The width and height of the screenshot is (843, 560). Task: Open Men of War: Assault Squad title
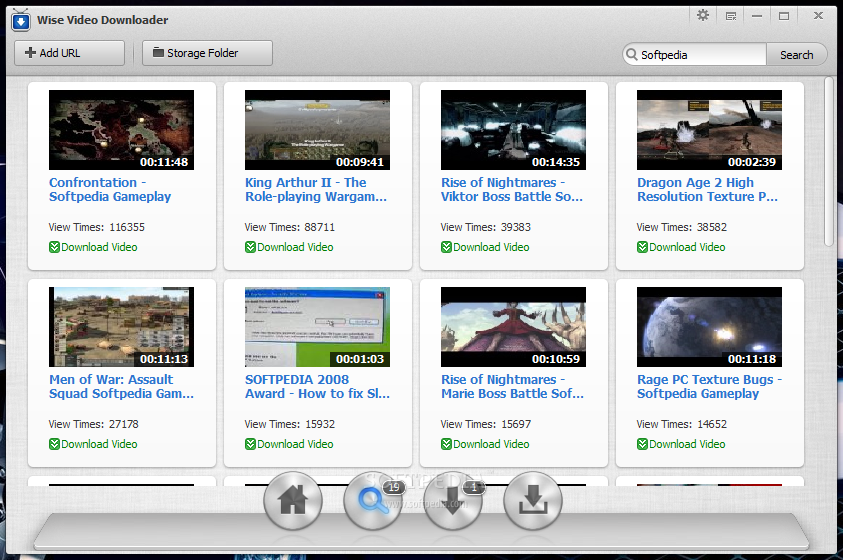(122, 387)
